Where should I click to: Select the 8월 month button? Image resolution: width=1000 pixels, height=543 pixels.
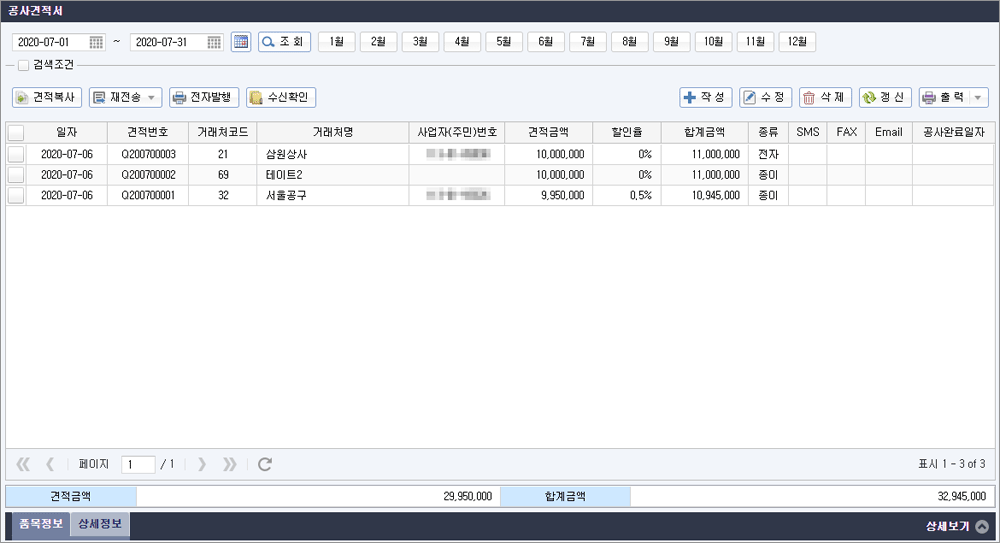pos(630,42)
